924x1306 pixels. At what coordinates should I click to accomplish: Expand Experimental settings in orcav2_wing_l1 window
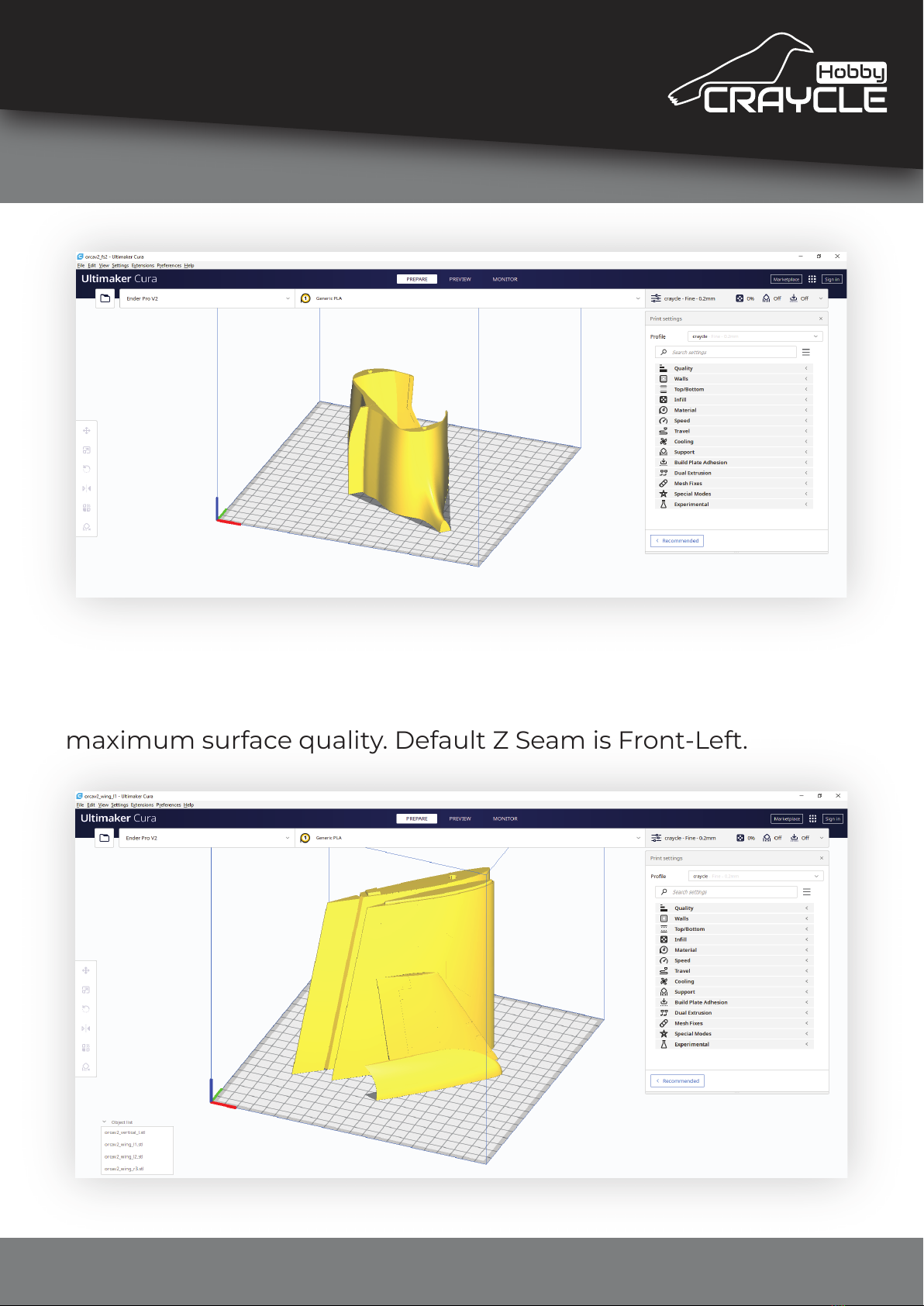click(x=734, y=1044)
